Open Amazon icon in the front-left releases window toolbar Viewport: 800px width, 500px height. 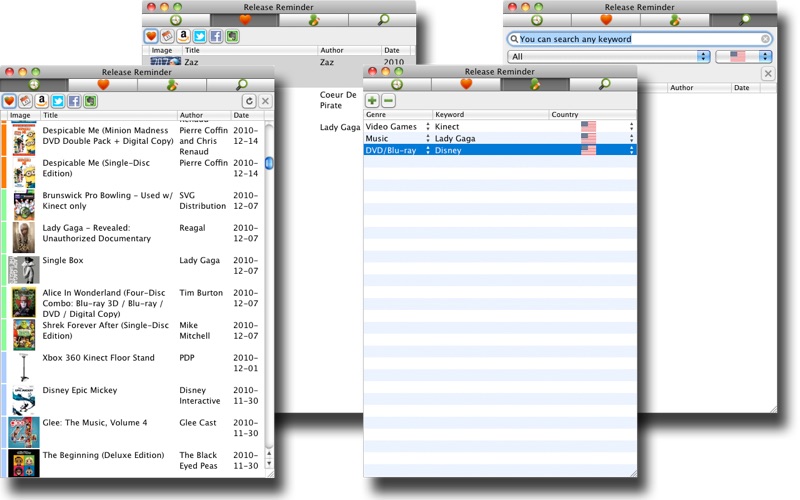[x=42, y=101]
